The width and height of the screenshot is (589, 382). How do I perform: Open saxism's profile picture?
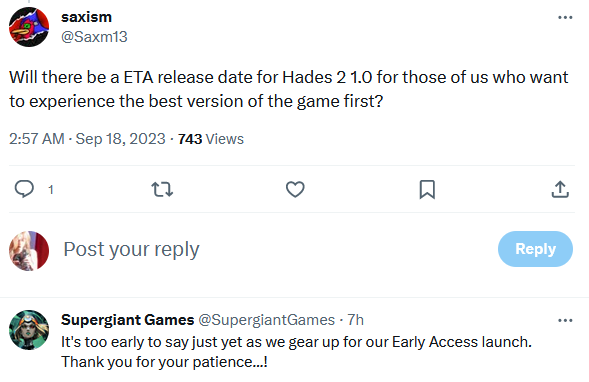click(x=29, y=27)
